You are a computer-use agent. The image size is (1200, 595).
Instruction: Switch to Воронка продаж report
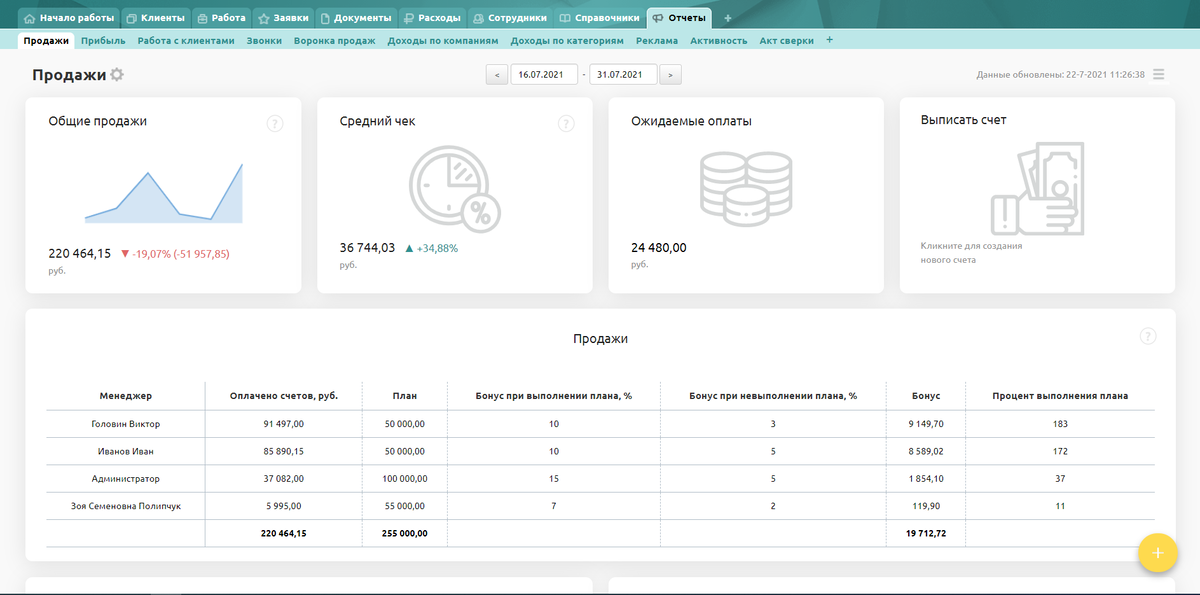coord(334,41)
